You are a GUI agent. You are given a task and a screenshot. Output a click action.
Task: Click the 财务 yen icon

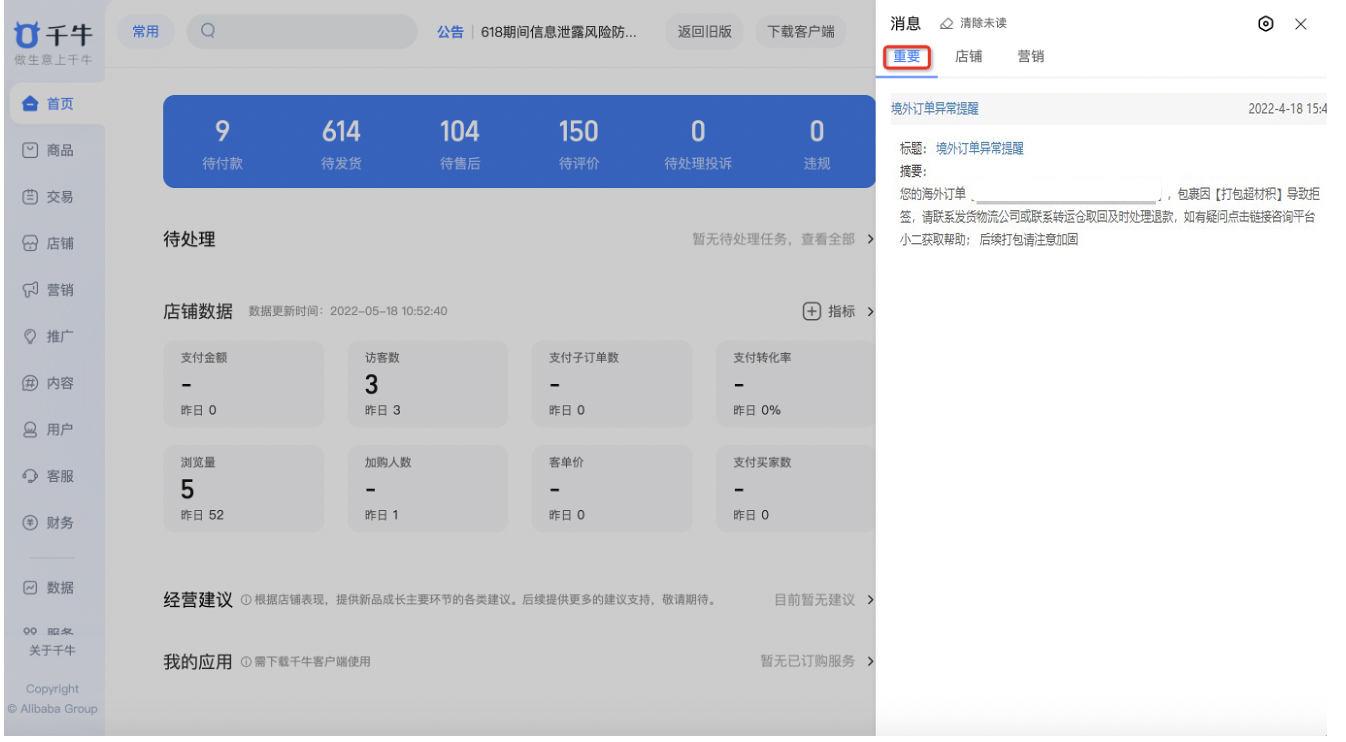[30, 522]
